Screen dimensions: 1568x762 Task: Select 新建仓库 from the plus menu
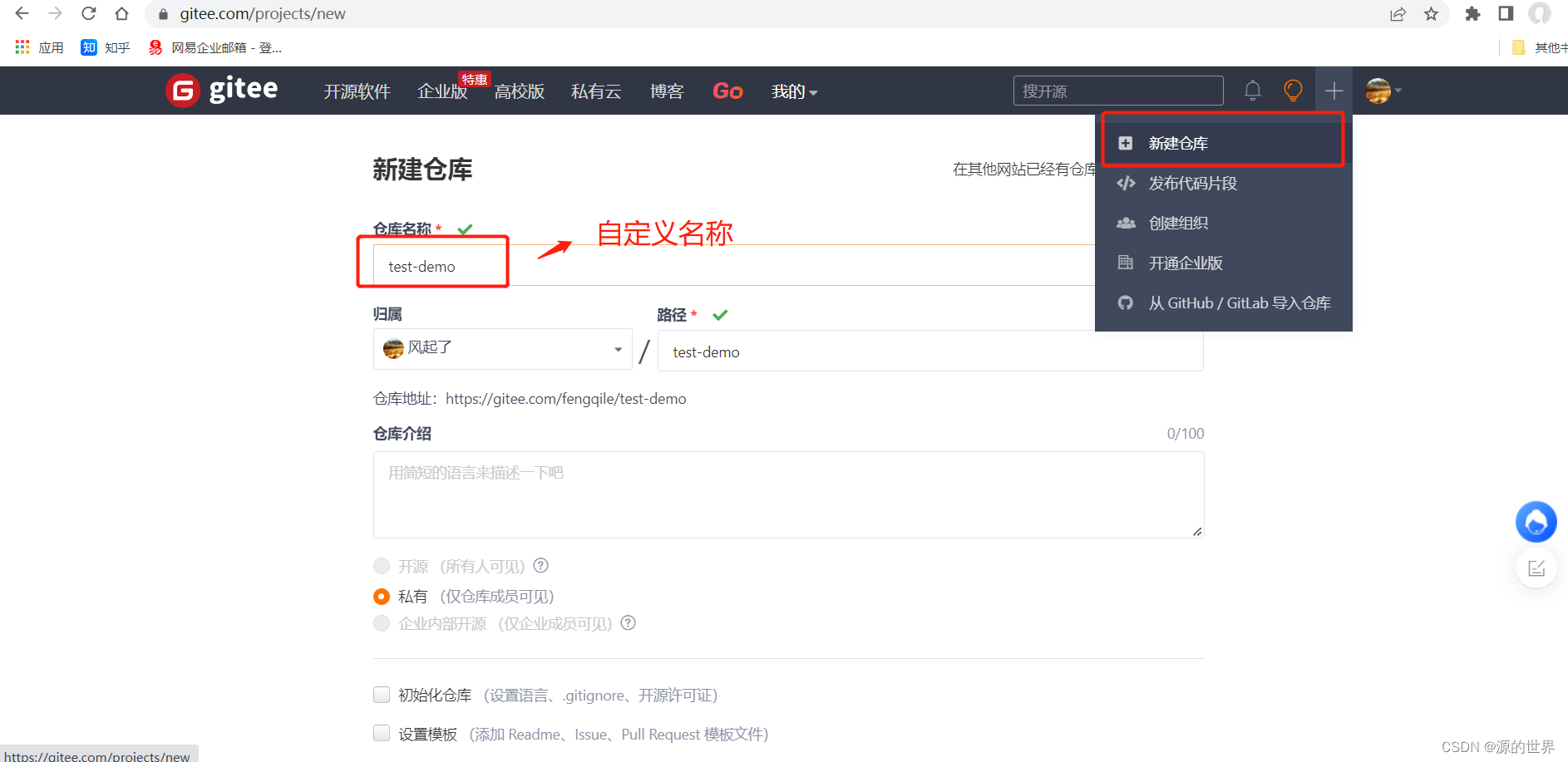[1223, 143]
